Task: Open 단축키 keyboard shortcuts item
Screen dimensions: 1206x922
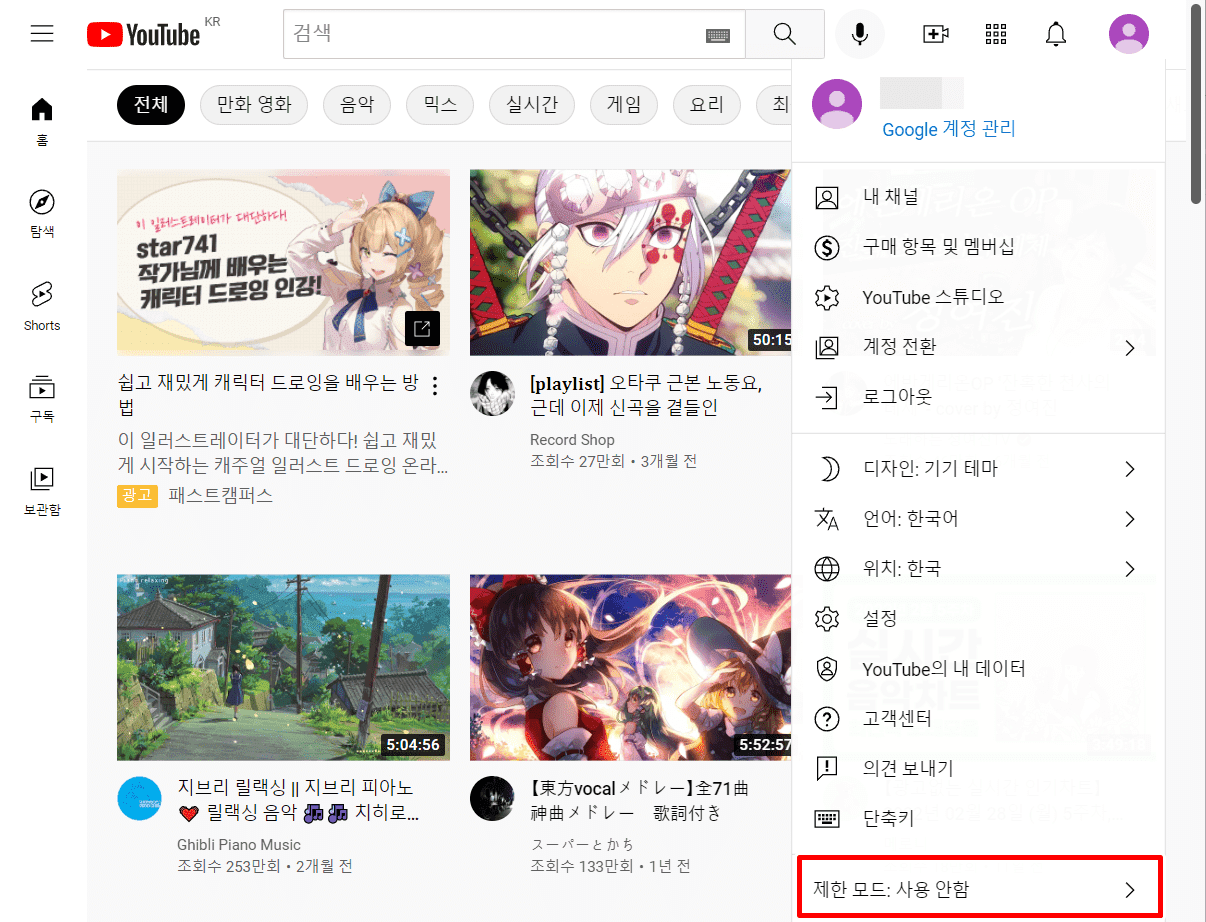Action: [x=978, y=818]
